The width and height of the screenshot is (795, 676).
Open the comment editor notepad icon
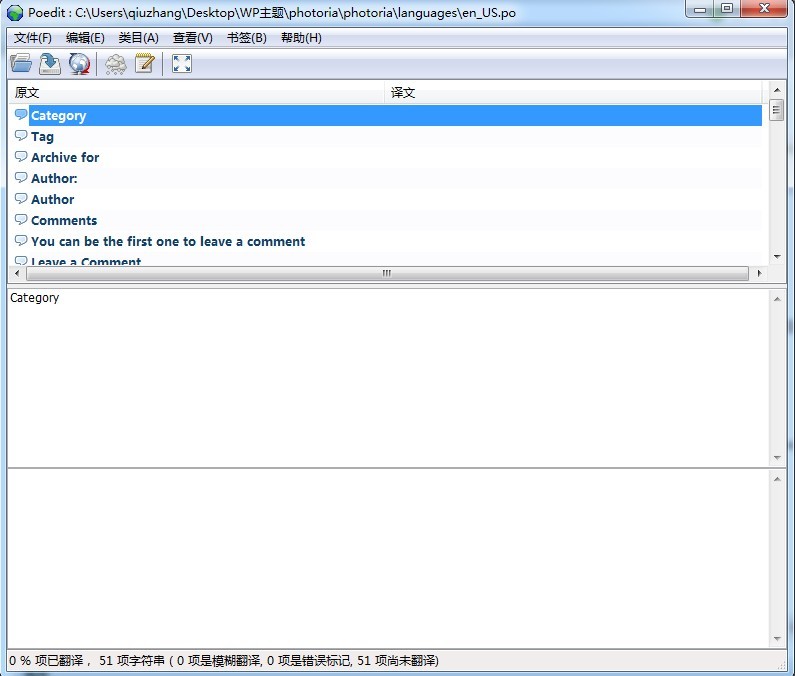(x=145, y=64)
